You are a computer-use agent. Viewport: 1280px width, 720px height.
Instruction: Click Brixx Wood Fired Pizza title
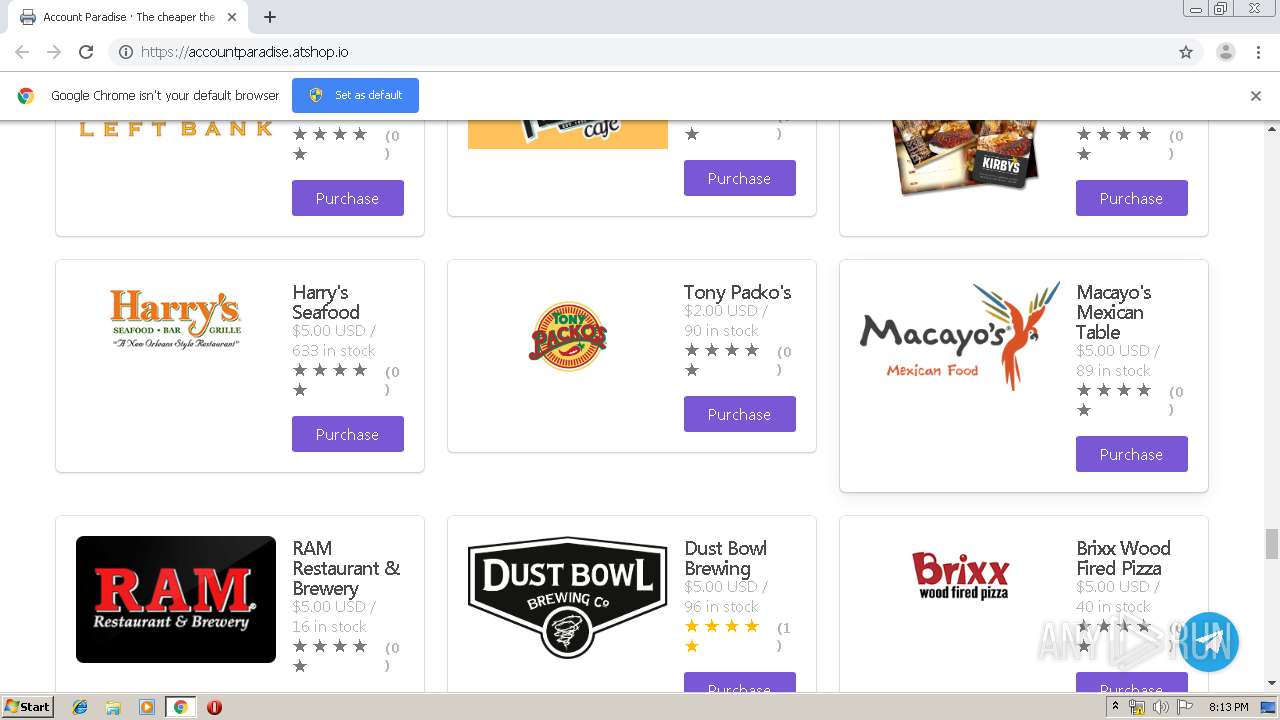pyautogui.click(x=1123, y=558)
